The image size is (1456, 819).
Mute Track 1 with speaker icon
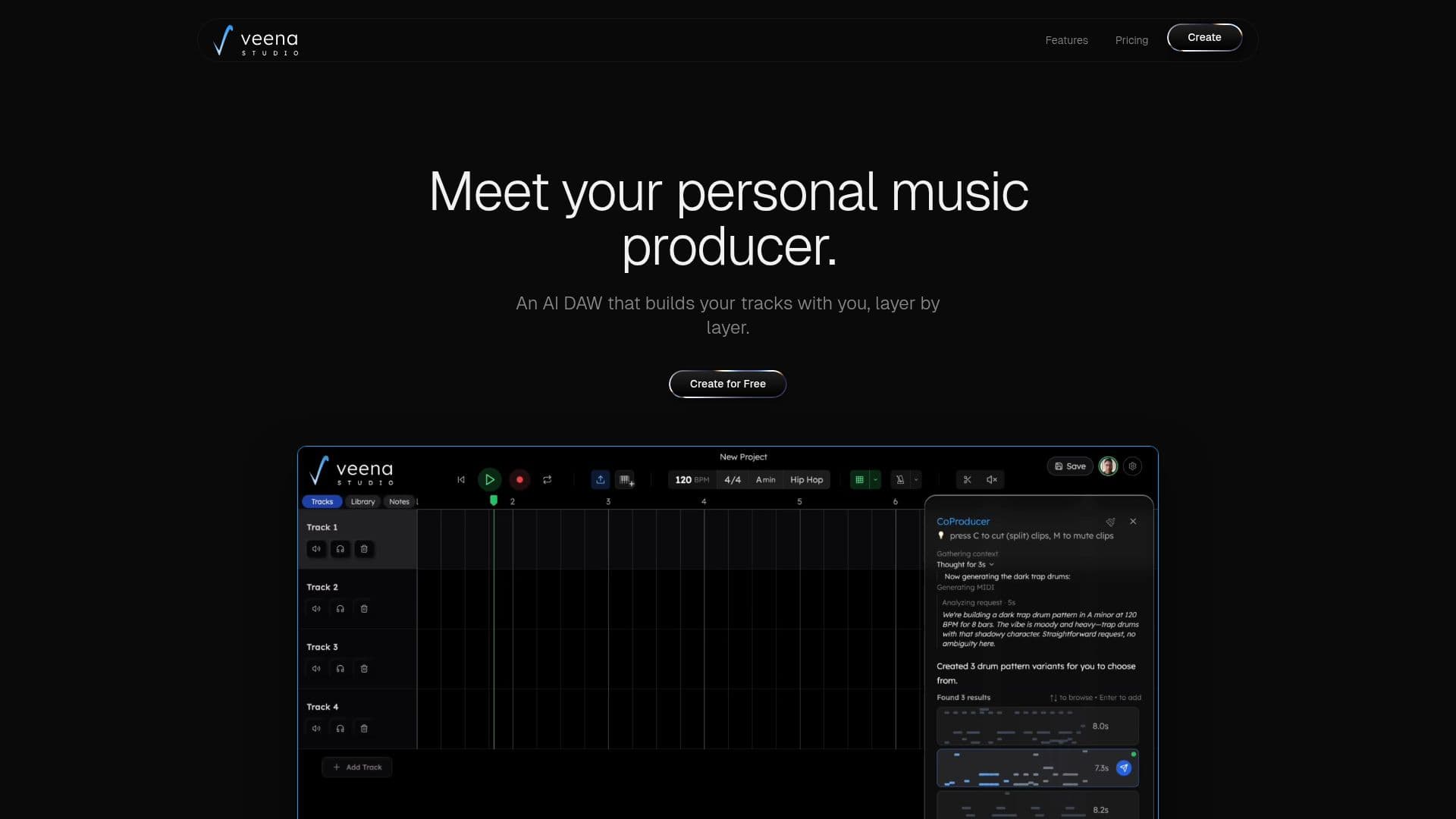point(316,549)
